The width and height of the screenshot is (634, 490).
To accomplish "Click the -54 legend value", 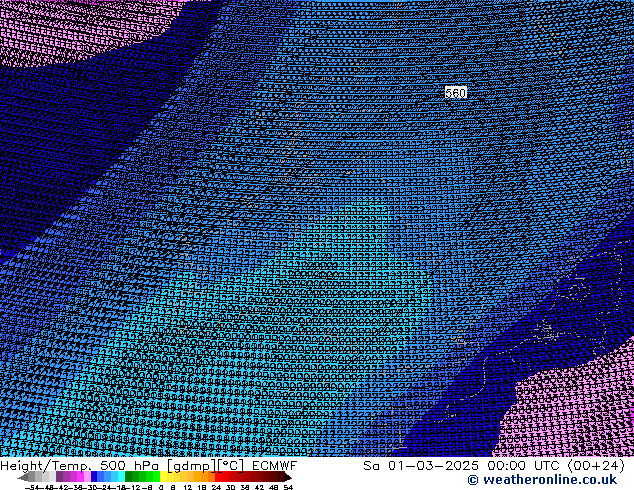I will [x=33, y=487].
